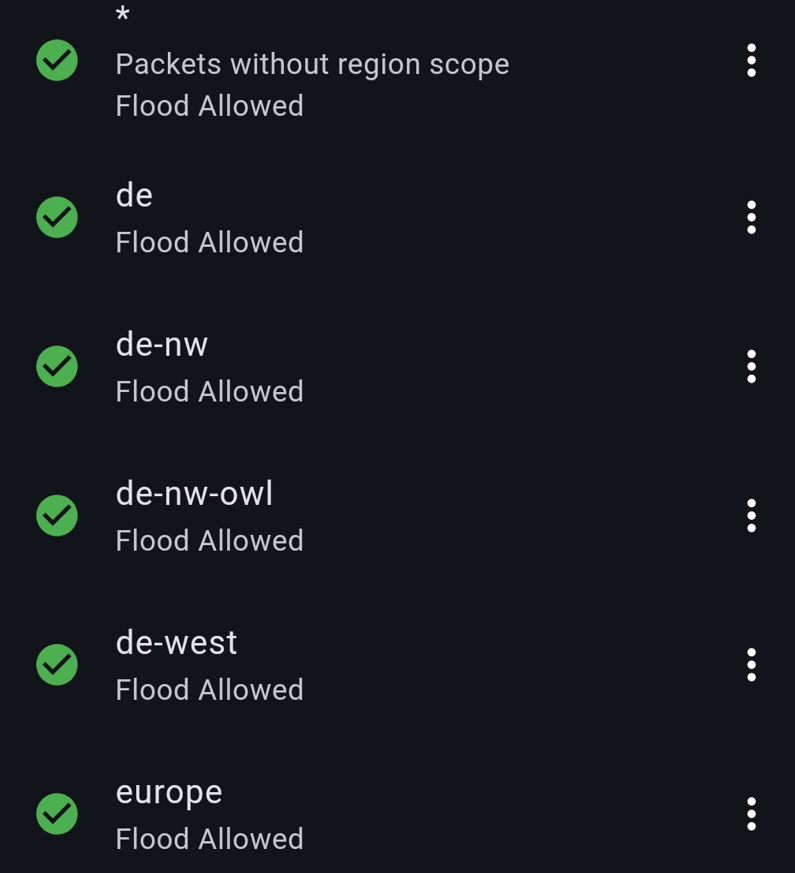The width and height of the screenshot is (795, 873).
Task: Open more options for de-nw-owl region
Action: pos(751,515)
